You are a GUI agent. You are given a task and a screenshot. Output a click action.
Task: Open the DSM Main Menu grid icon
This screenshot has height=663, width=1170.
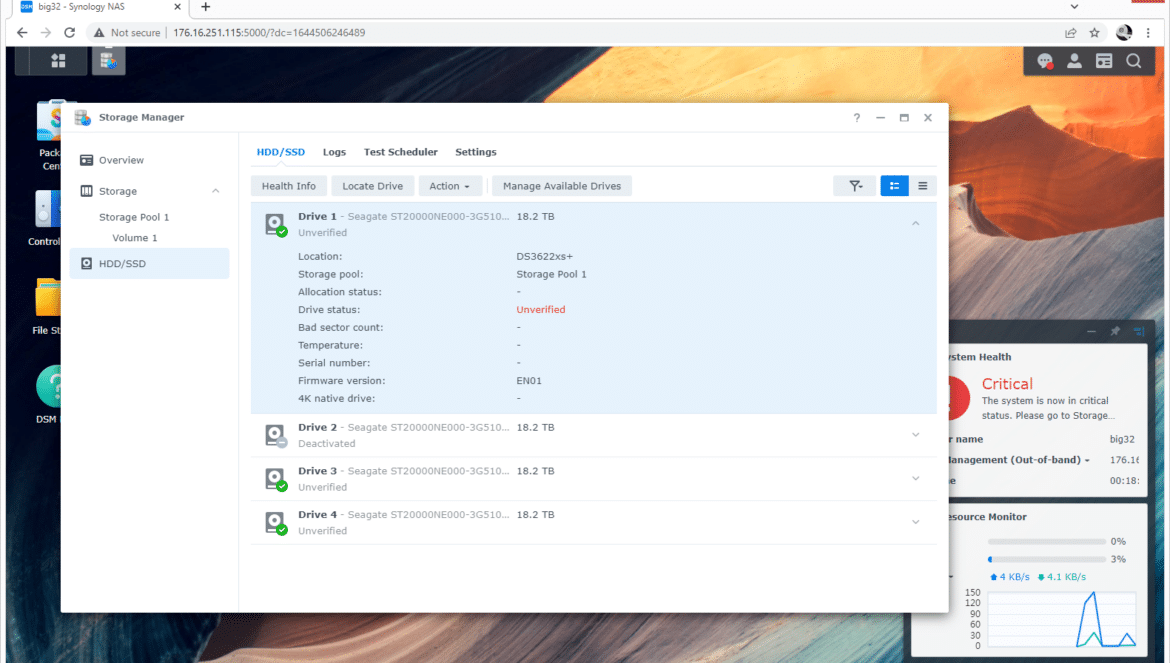point(58,61)
